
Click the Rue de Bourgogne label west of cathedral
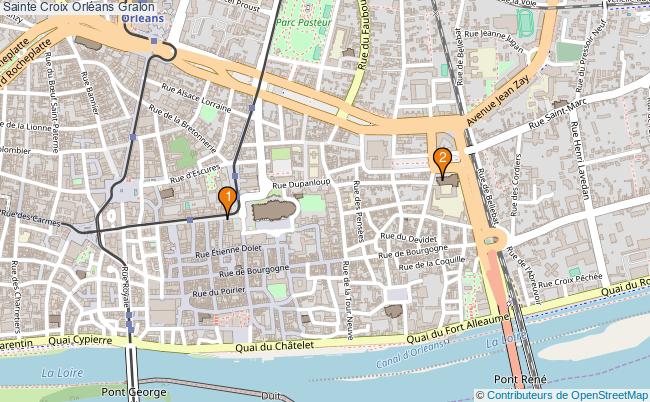(254, 271)
